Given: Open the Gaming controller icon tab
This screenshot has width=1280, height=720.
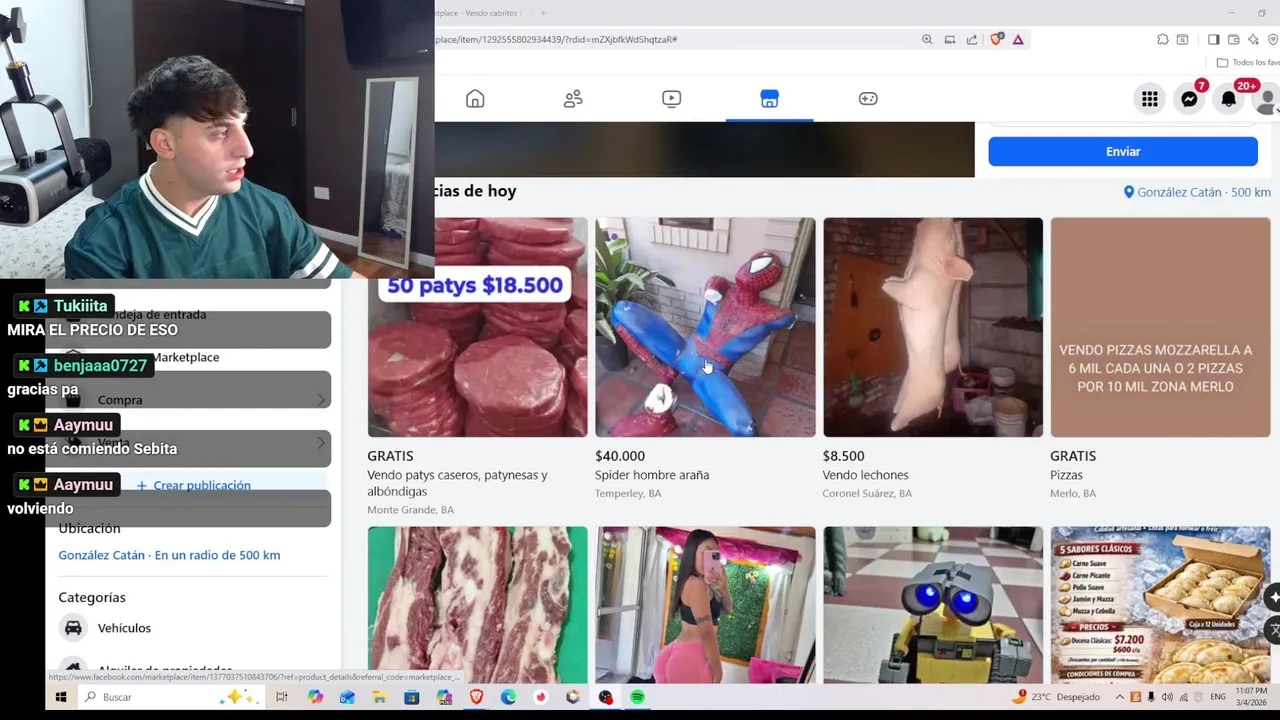Looking at the screenshot, I should point(868,99).
